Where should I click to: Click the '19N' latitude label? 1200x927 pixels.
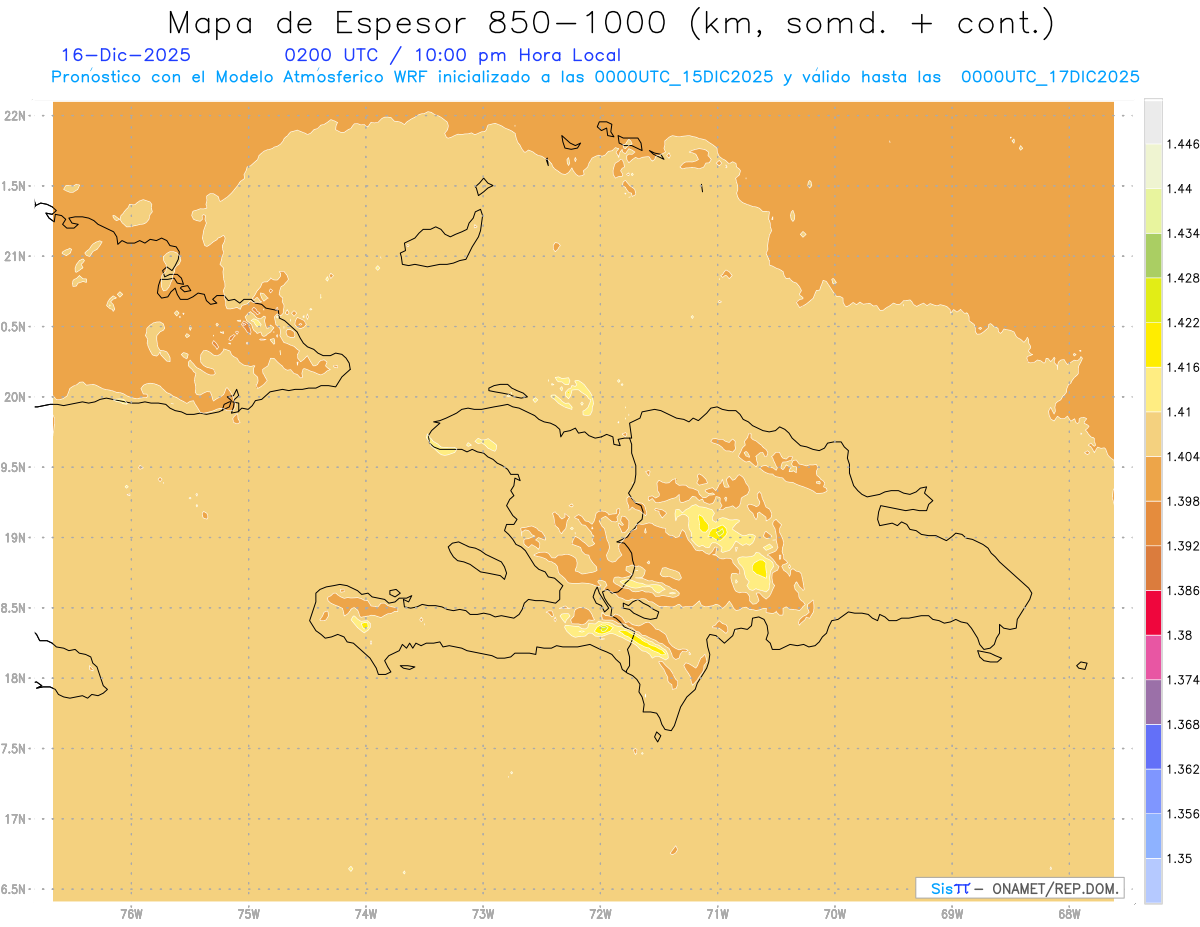click(x=16, y=538)
